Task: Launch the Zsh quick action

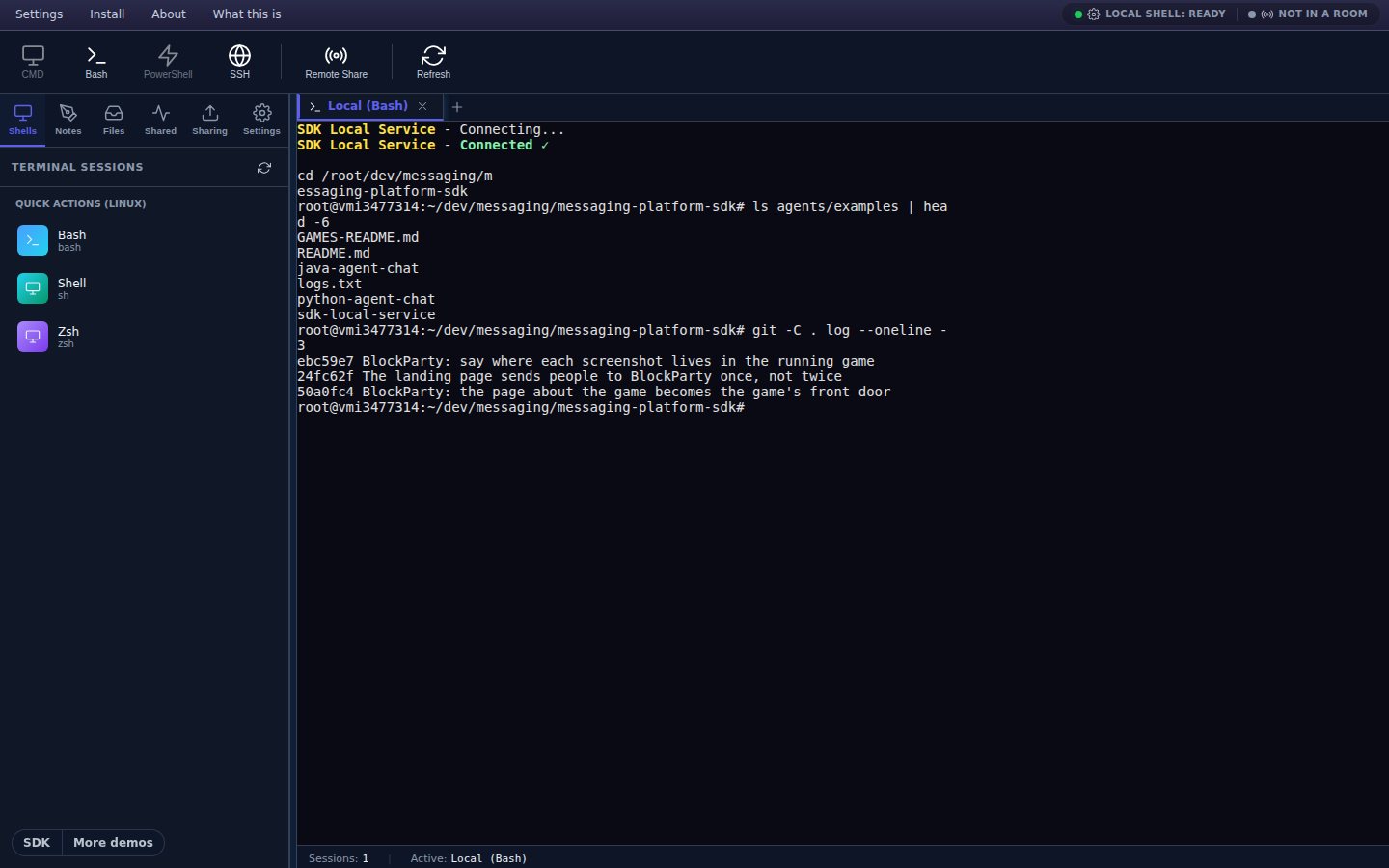Action: (145, 337)
